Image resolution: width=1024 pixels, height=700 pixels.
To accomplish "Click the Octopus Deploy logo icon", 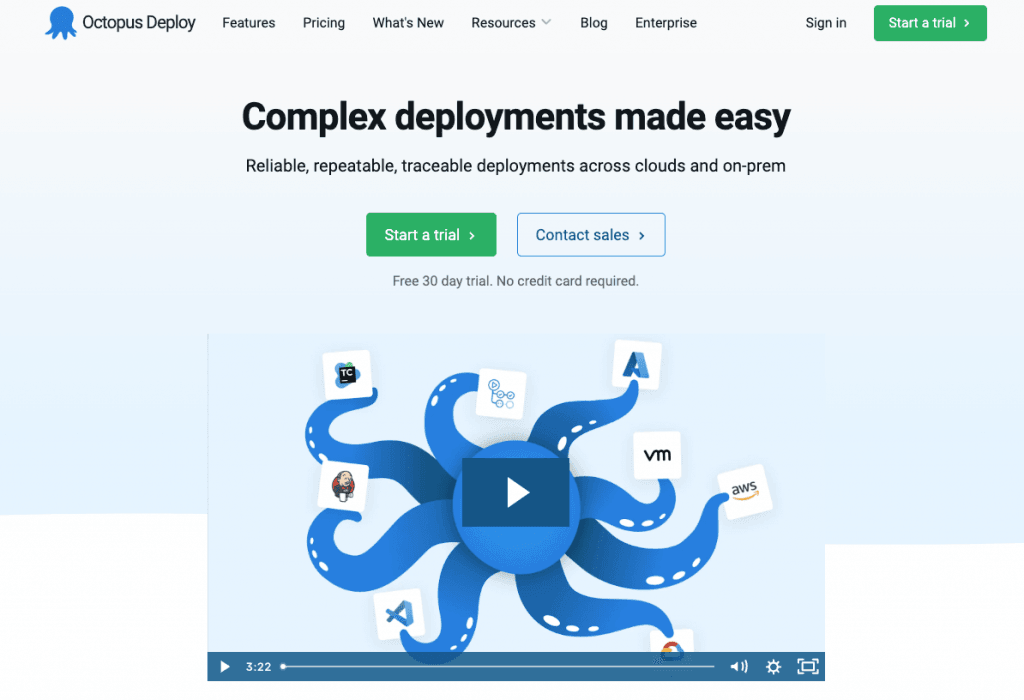I will tap(61, 23).
